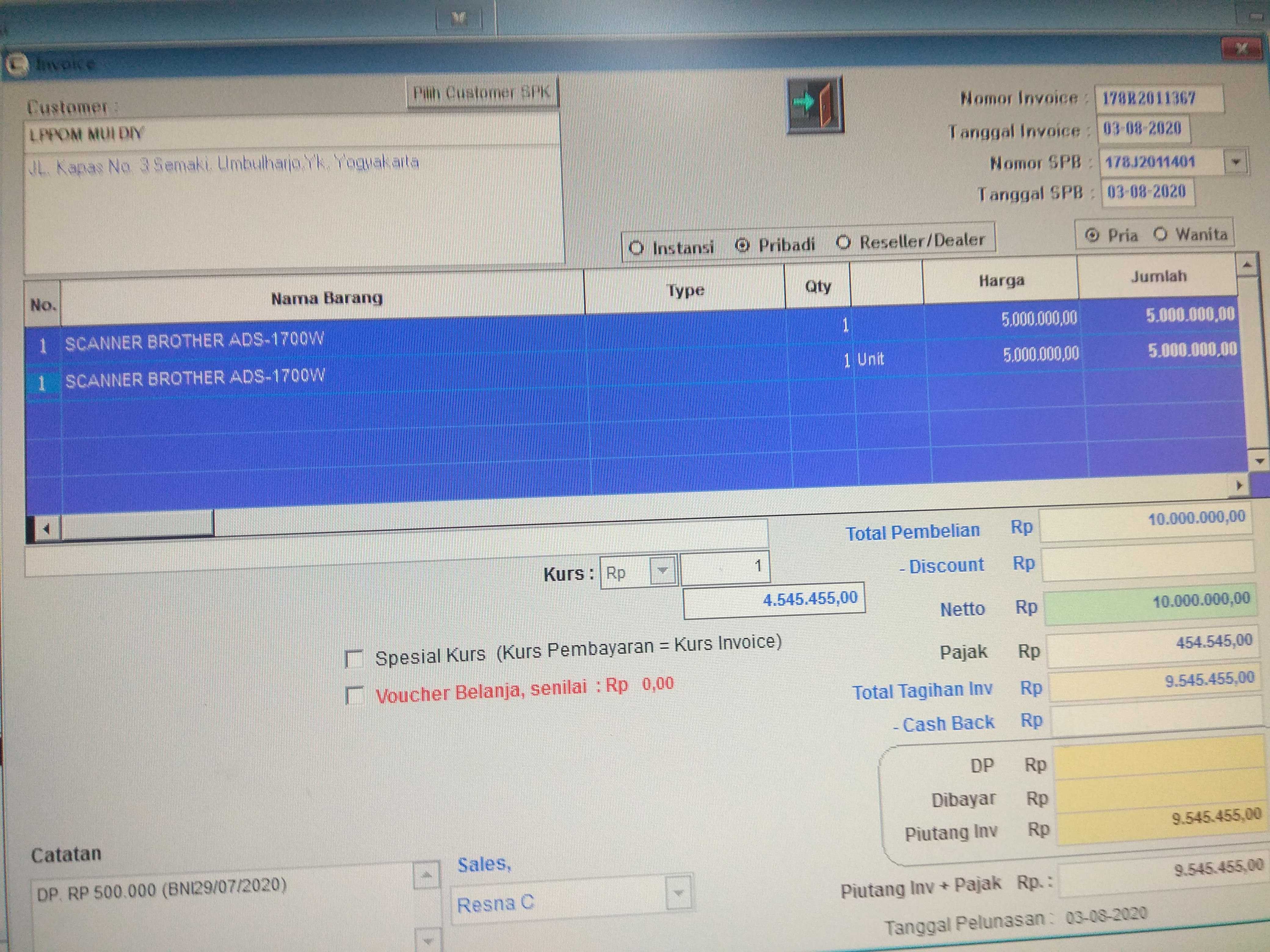Open the Sales person dropdown
This screenshot has width=1270, height=952.
pyautogui.click(x=679, y=893)
